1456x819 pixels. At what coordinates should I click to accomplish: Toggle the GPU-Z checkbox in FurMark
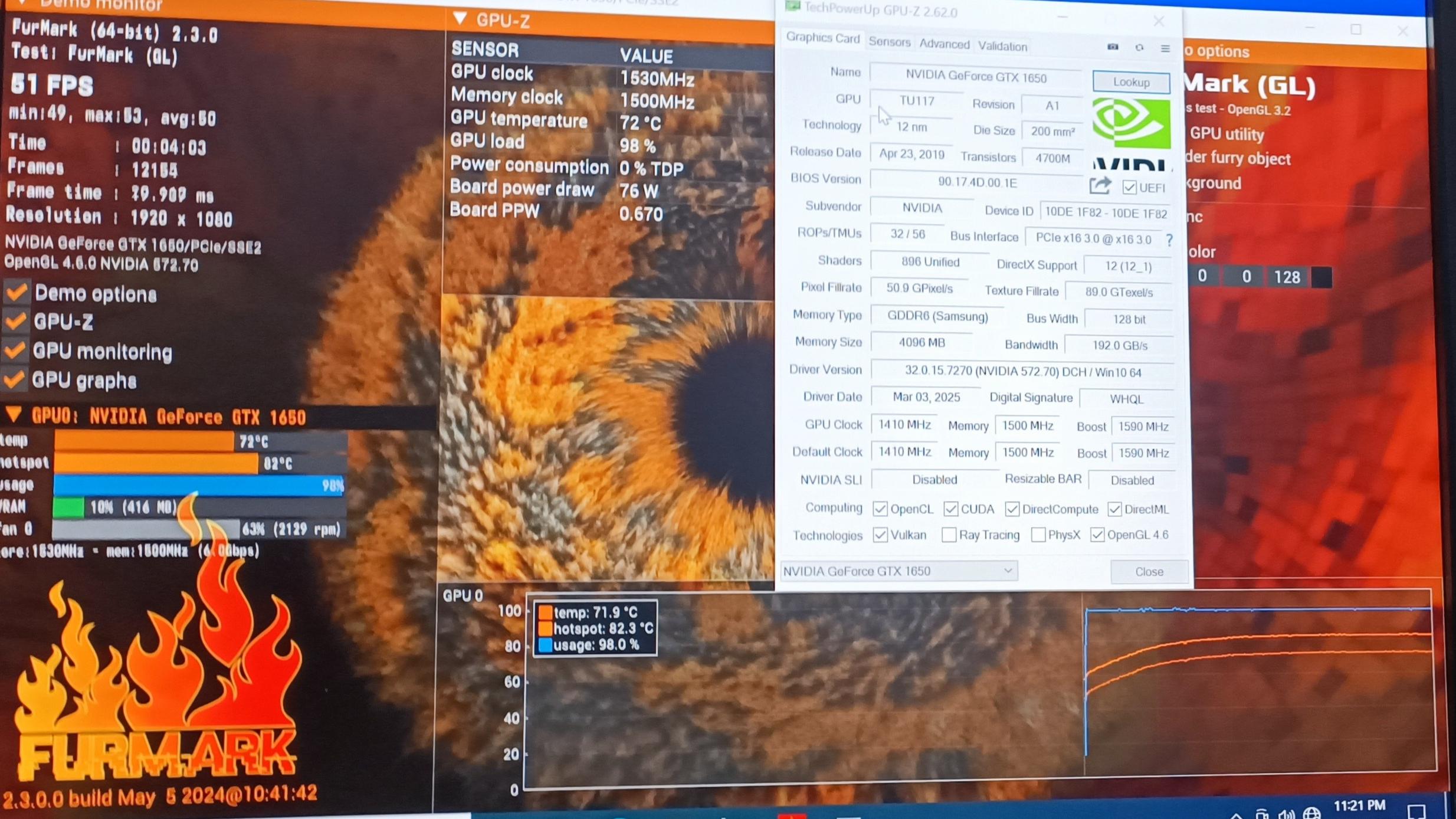[x=16, y=321]
